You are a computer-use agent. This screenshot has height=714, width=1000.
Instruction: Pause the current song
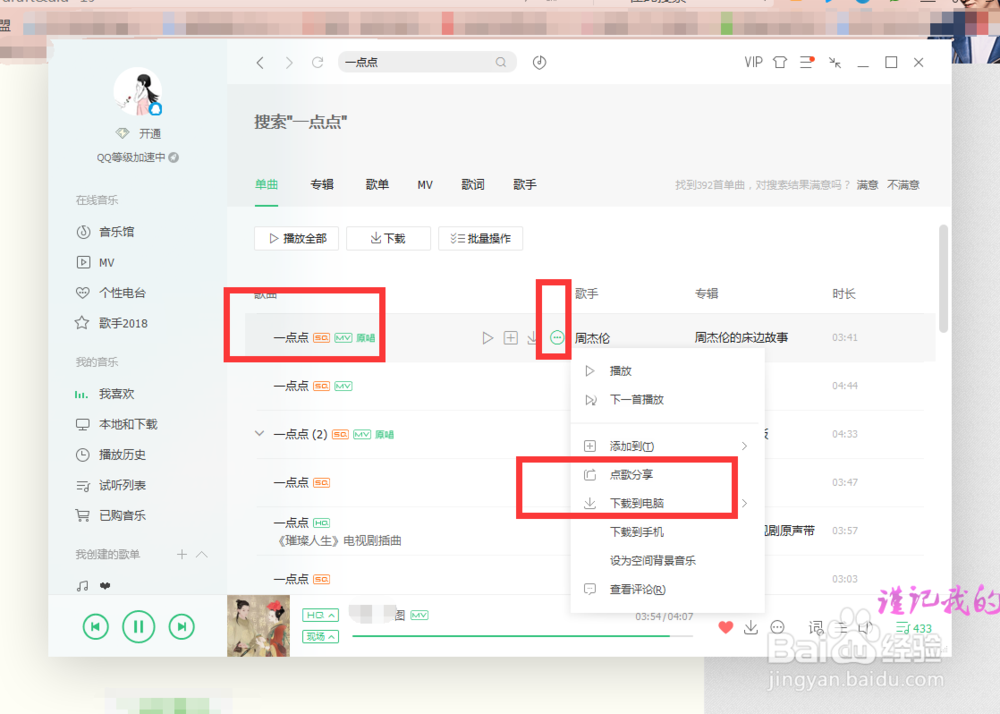(138, 627)
